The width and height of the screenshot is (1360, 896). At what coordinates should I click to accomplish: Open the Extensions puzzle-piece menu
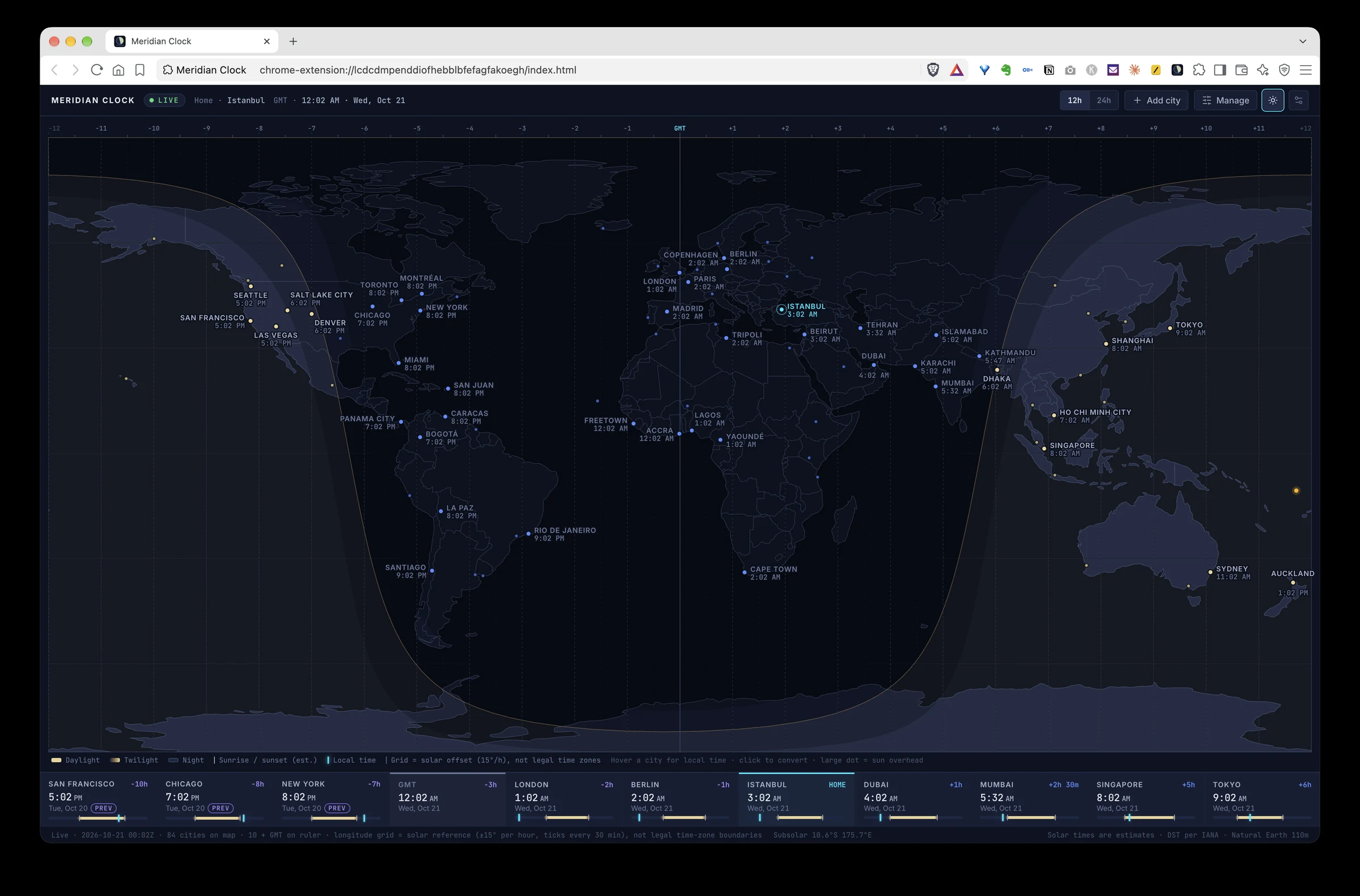click(1198, 70)
